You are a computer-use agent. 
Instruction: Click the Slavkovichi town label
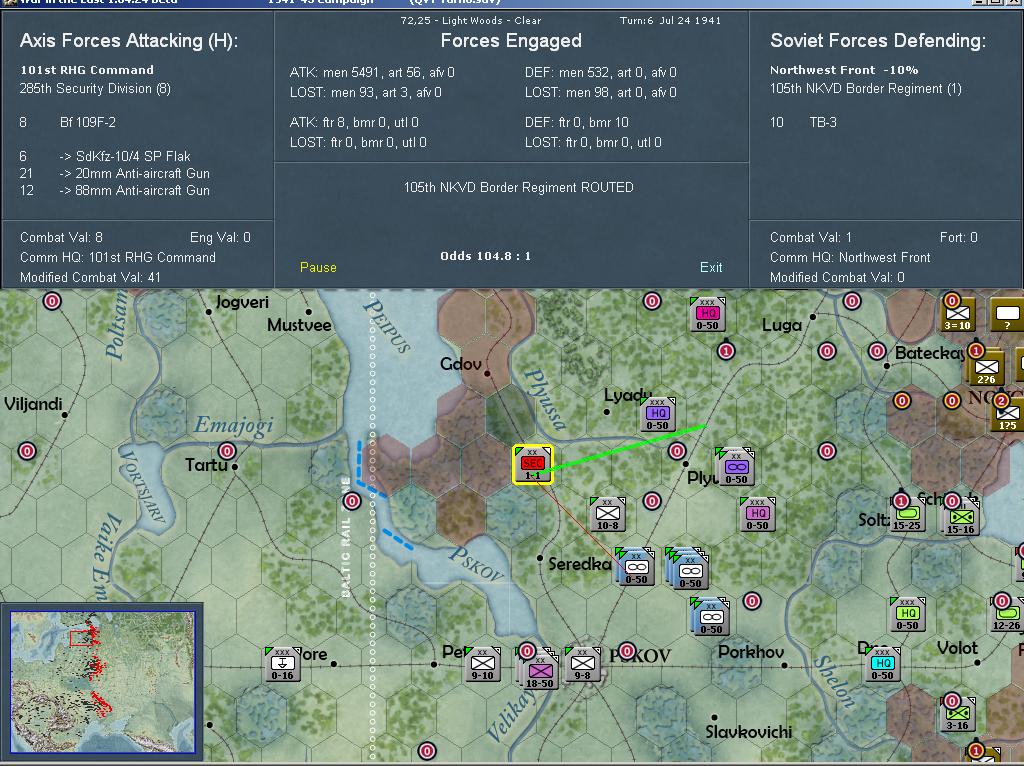pos(748,732)
